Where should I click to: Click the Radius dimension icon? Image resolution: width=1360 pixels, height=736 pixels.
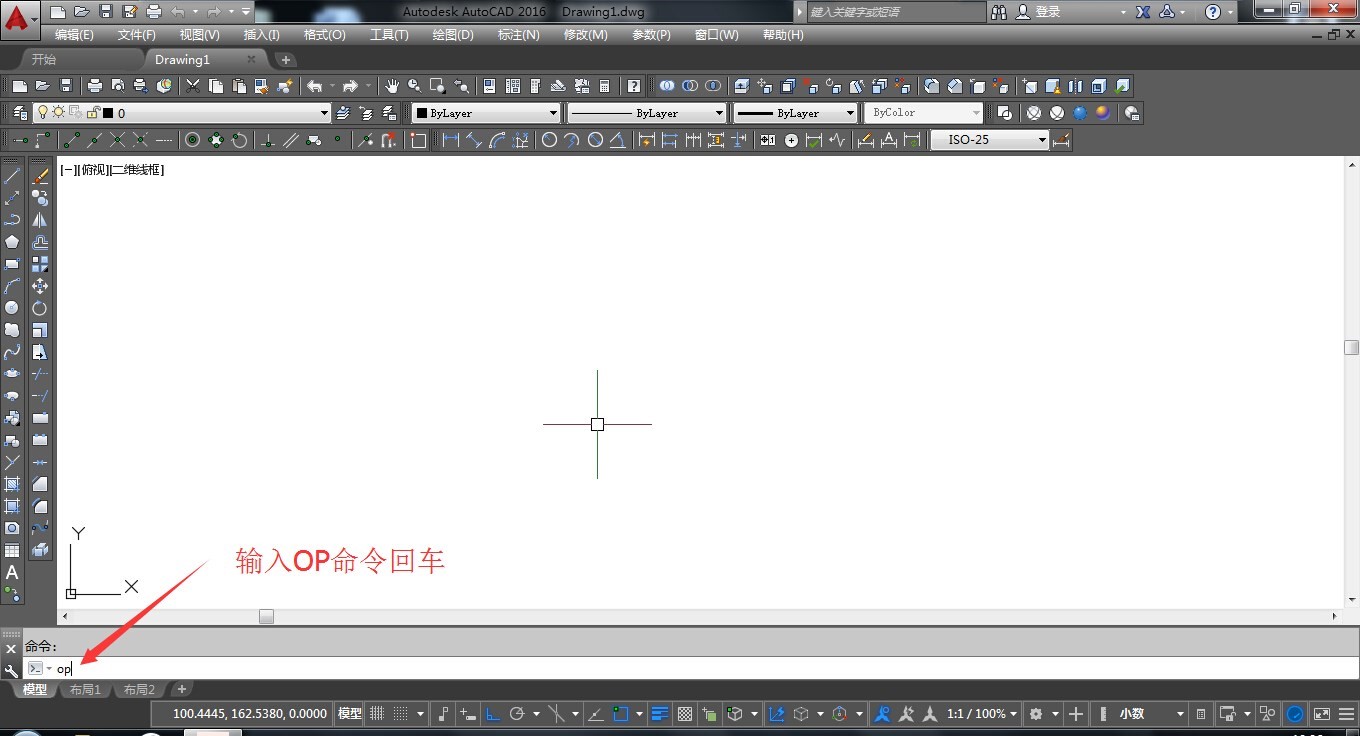click(x=549, y=140)
